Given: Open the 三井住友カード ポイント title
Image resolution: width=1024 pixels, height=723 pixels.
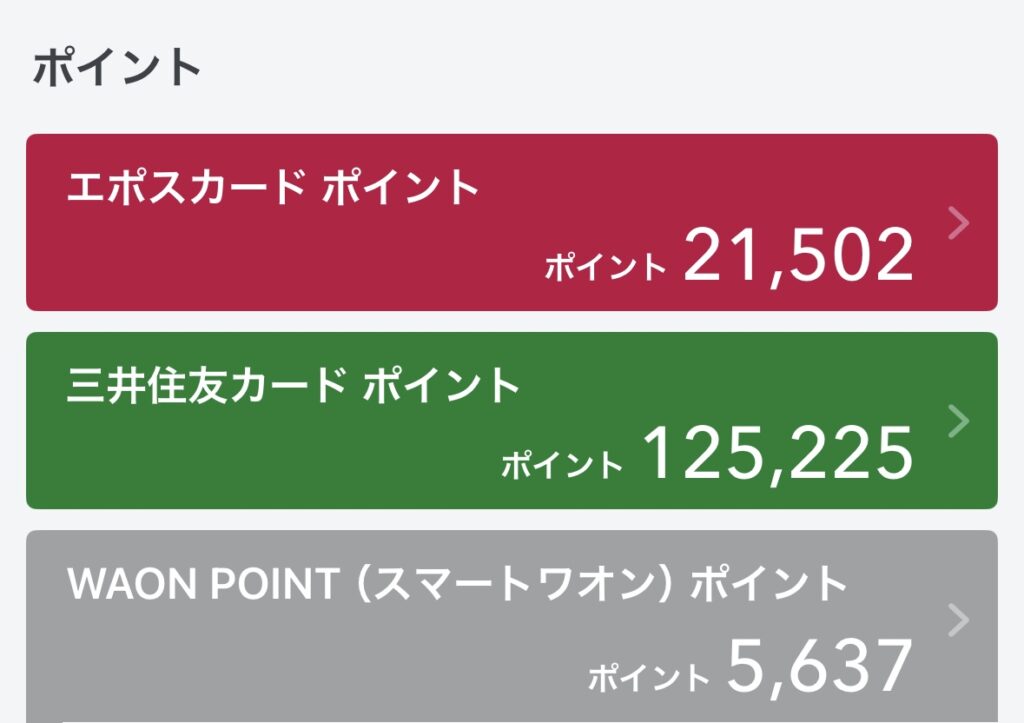Looking at the screenshot, I should [x=294, y=386].
